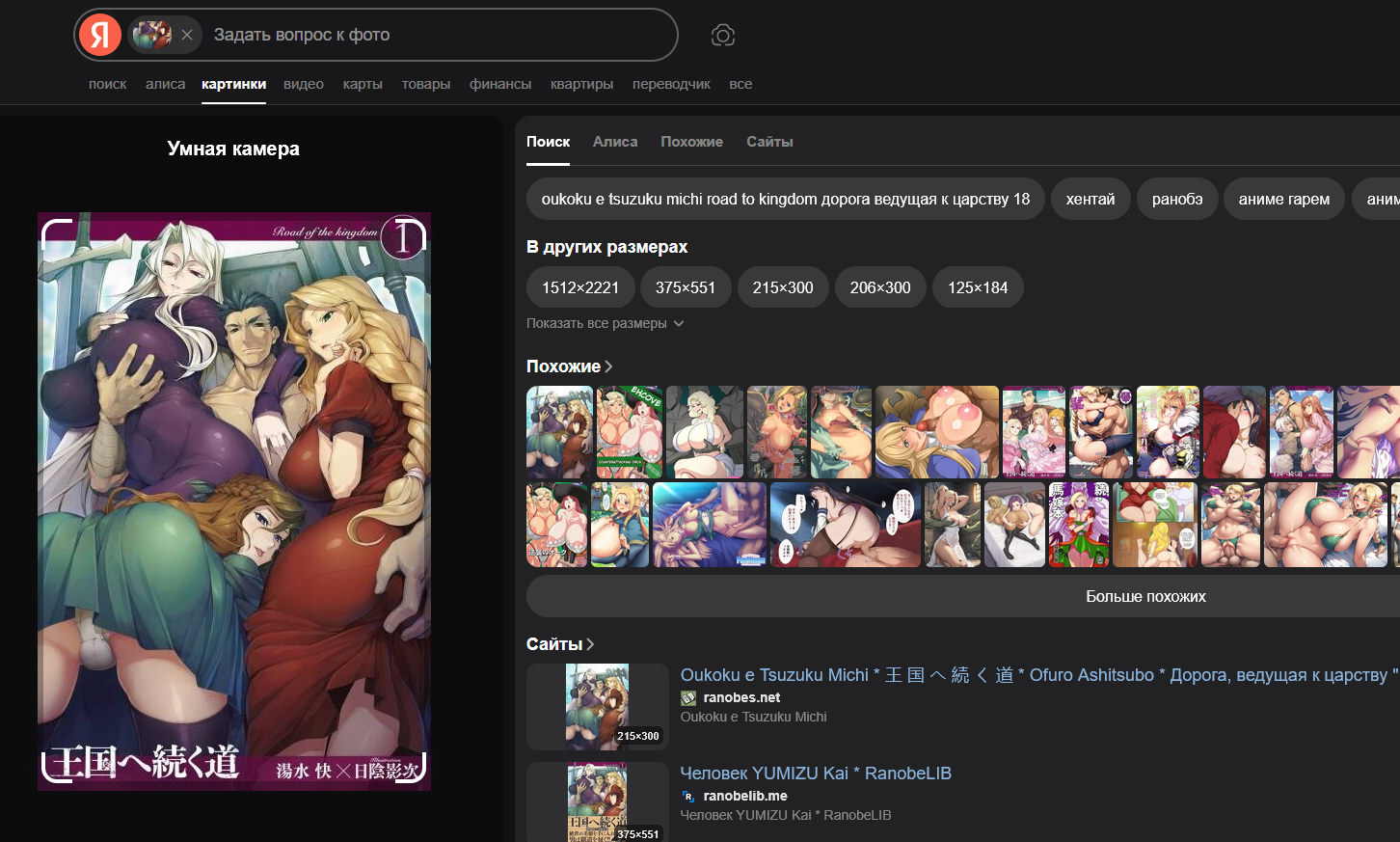Go to 'поиск' service in top navigation

pyautogui.click(x=108, y=84)
